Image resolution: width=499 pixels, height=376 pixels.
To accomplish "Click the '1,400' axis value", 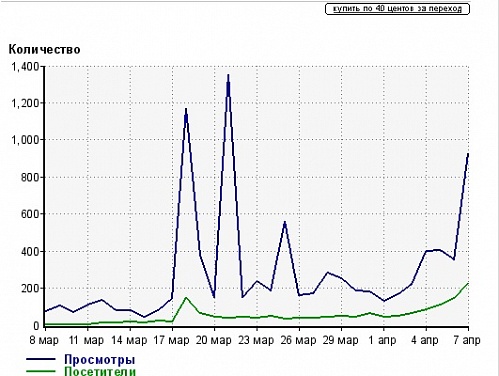I will pos(25,67).
